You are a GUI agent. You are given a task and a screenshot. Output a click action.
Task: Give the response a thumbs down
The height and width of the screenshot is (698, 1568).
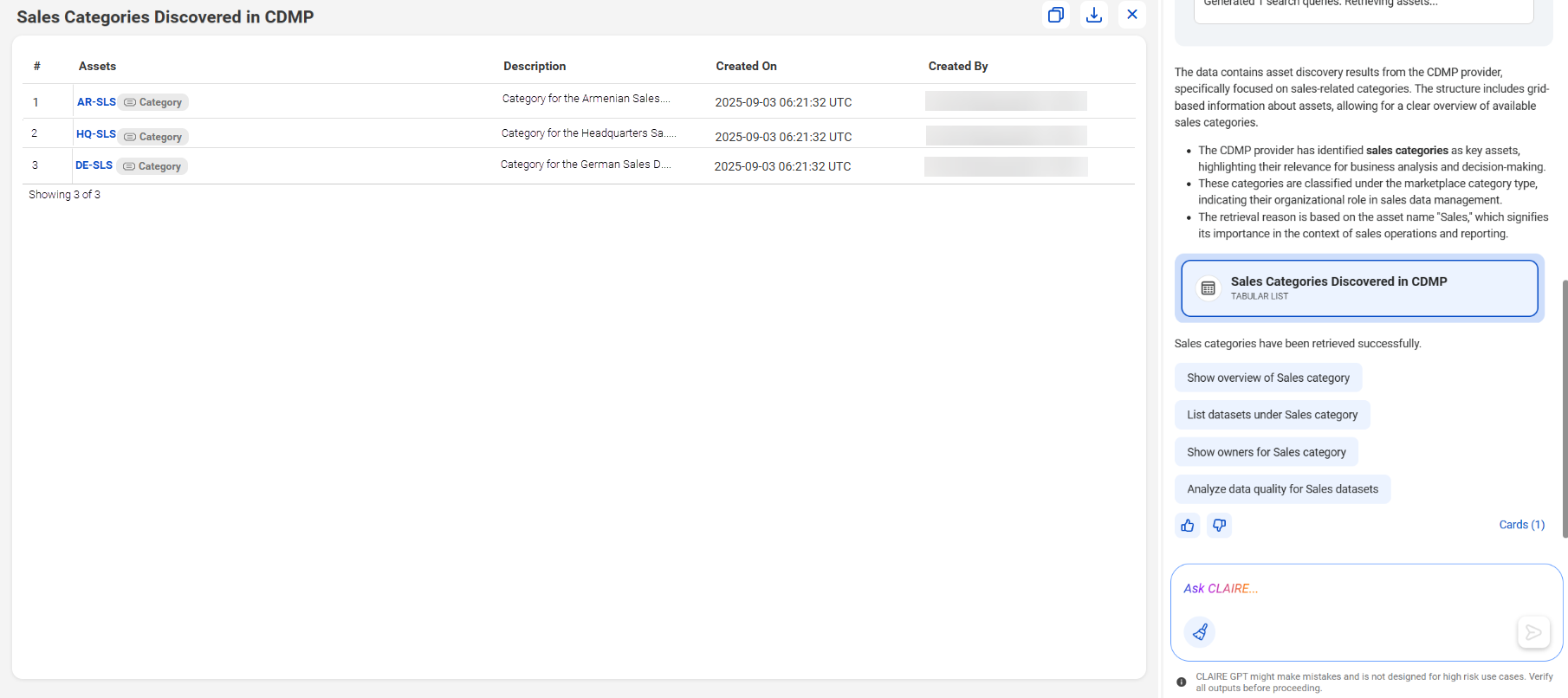[x=1219, y=526]
